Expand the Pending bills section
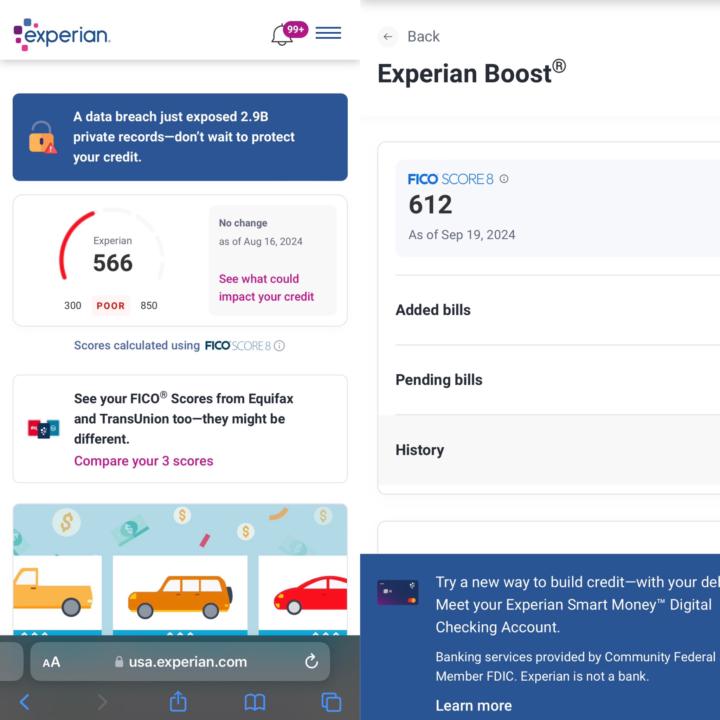 point(439,380)
